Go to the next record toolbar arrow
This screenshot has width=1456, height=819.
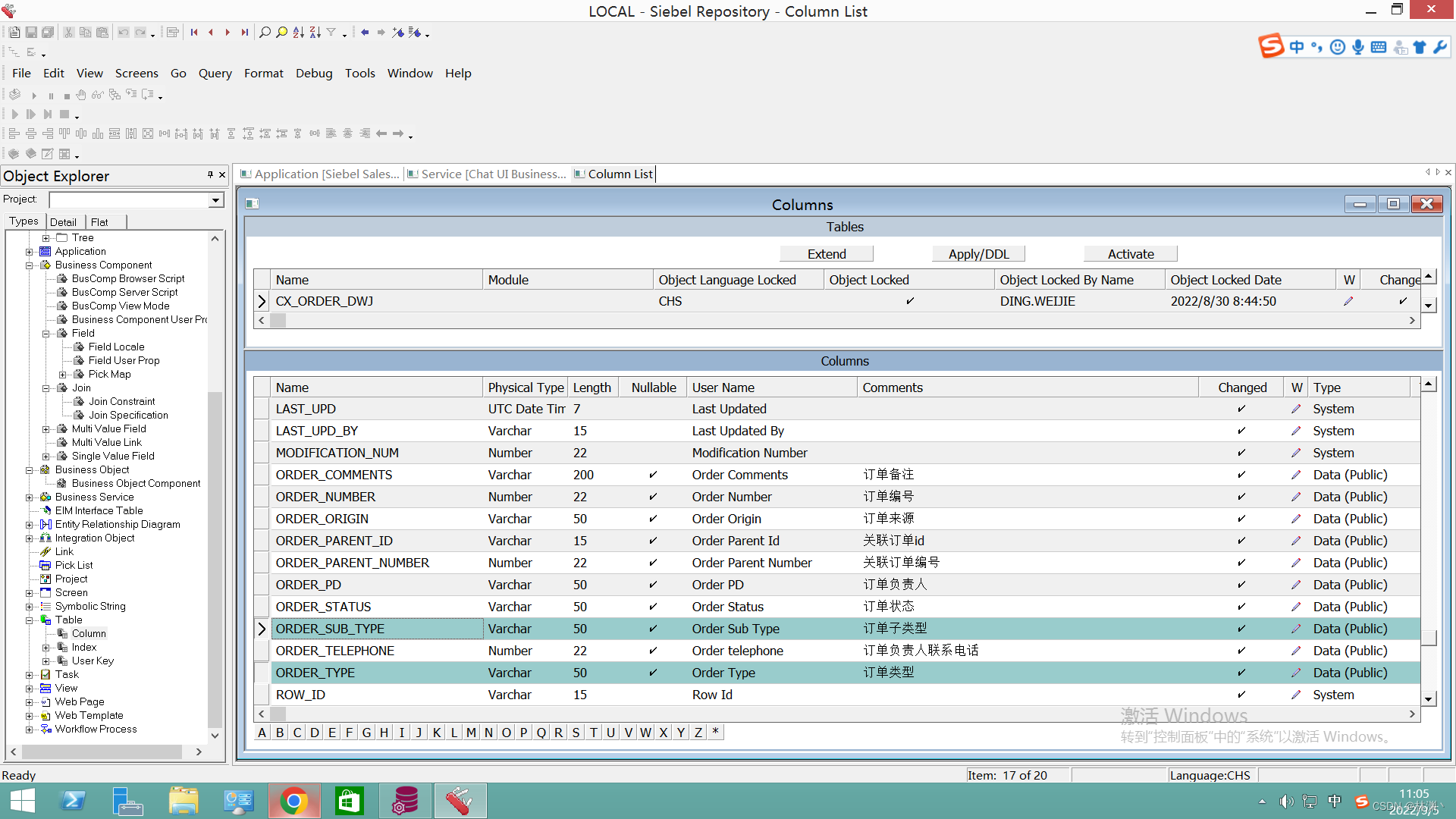(227, 33)
